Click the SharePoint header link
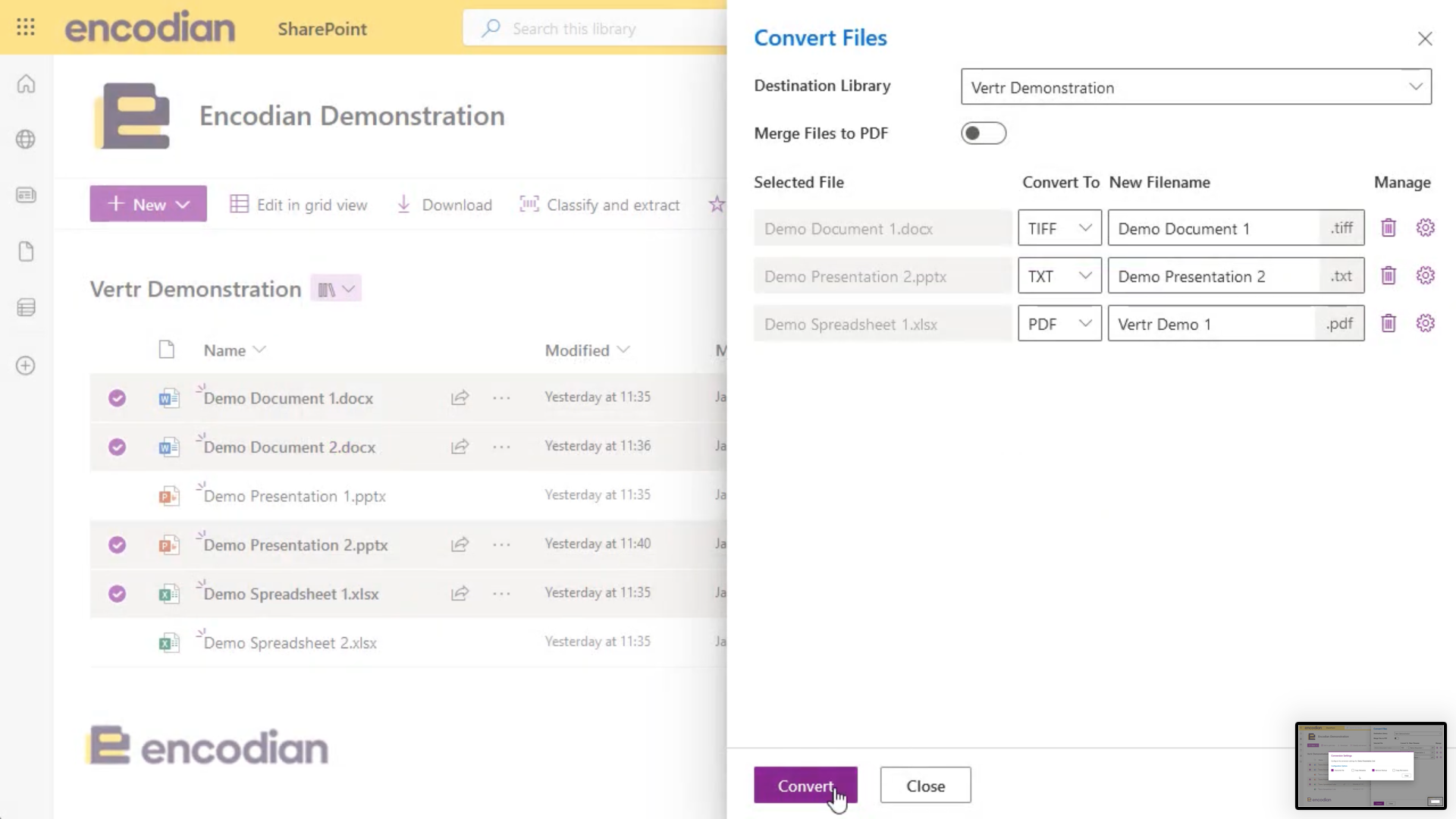Screen dimensions: 1456x819 [322, 29]
